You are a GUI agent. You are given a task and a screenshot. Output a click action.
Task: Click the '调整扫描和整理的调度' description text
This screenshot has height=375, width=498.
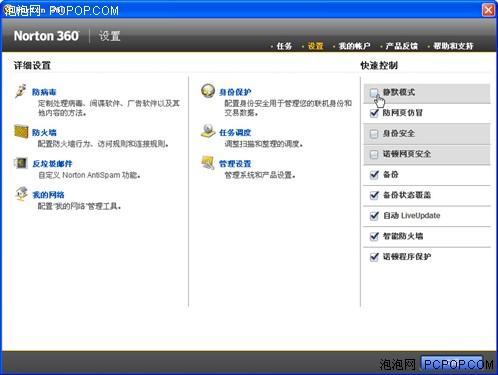pyautogui.click(x=264, y=144)
